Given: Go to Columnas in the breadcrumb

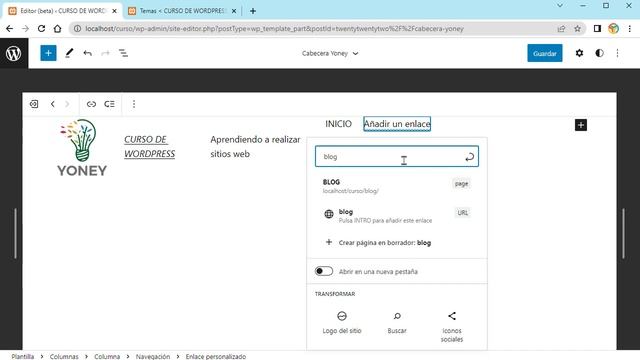Looking at the screenshot, I should tap(64, 356).
